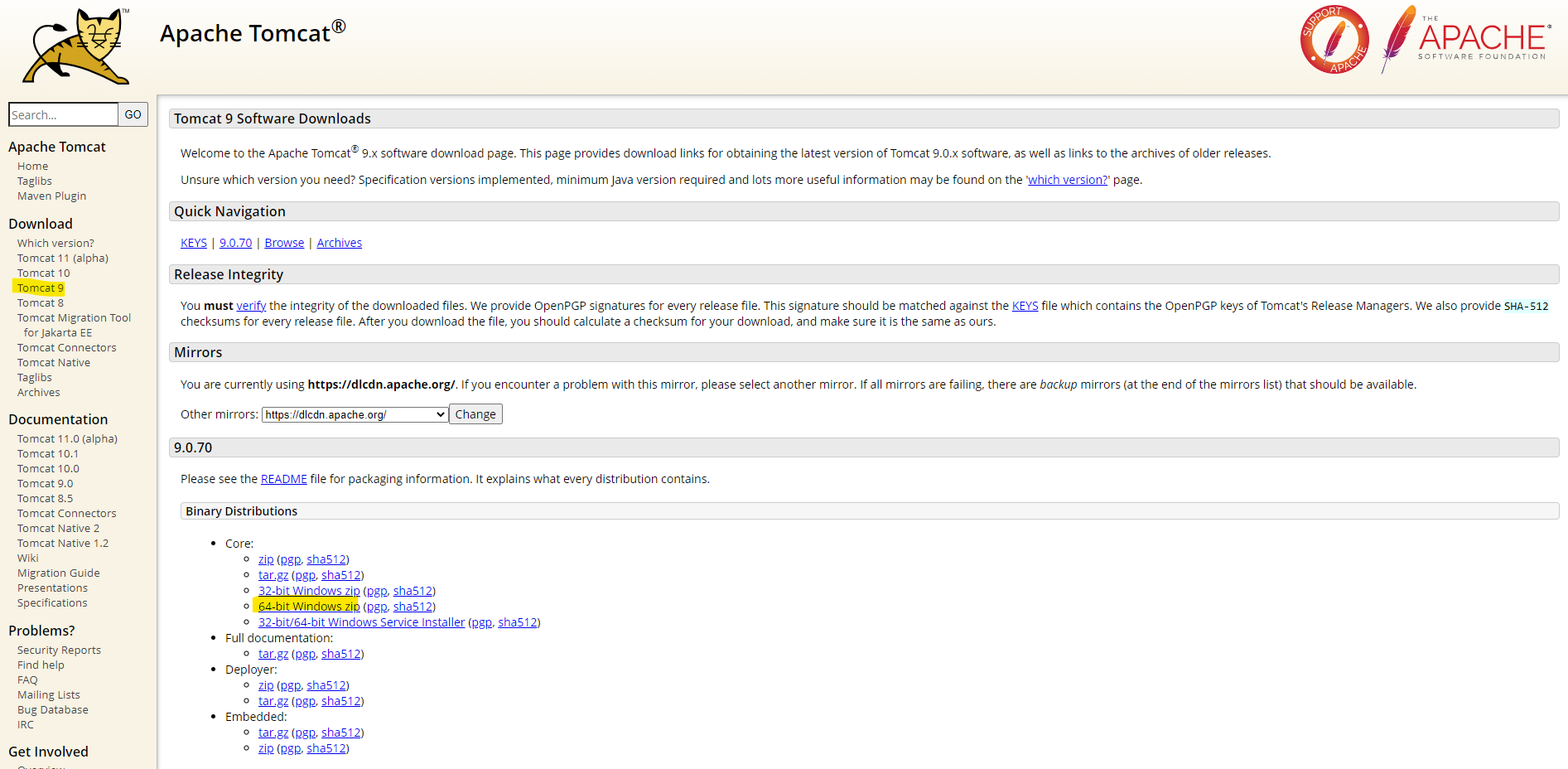Open Maven Plugin sidebar link
This screenshot has height=769, width=1568.
pyautogui.click(x=52, y=196)
